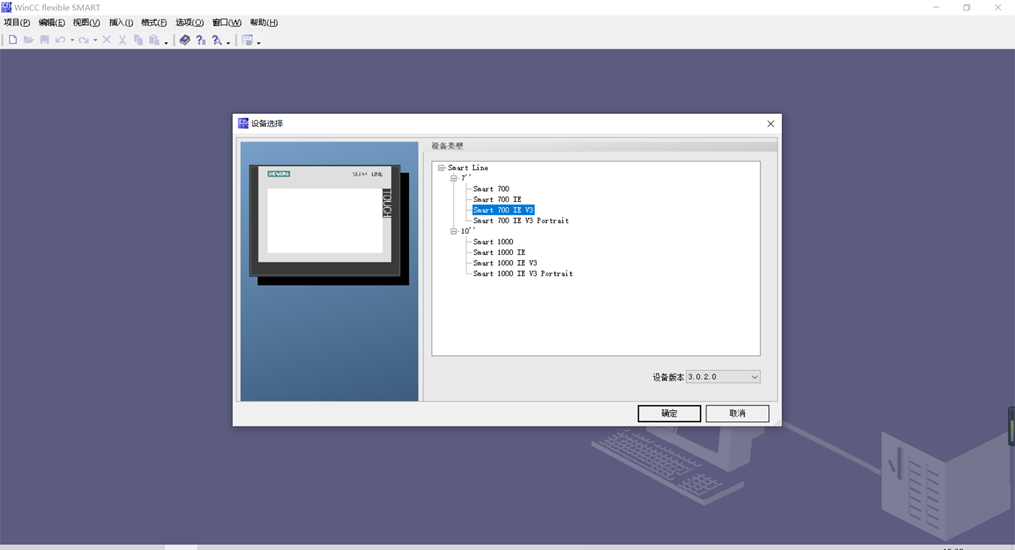The image size is (1015, 550).
Task: Confirm with the 确定 button
Action: pos(669,413)
